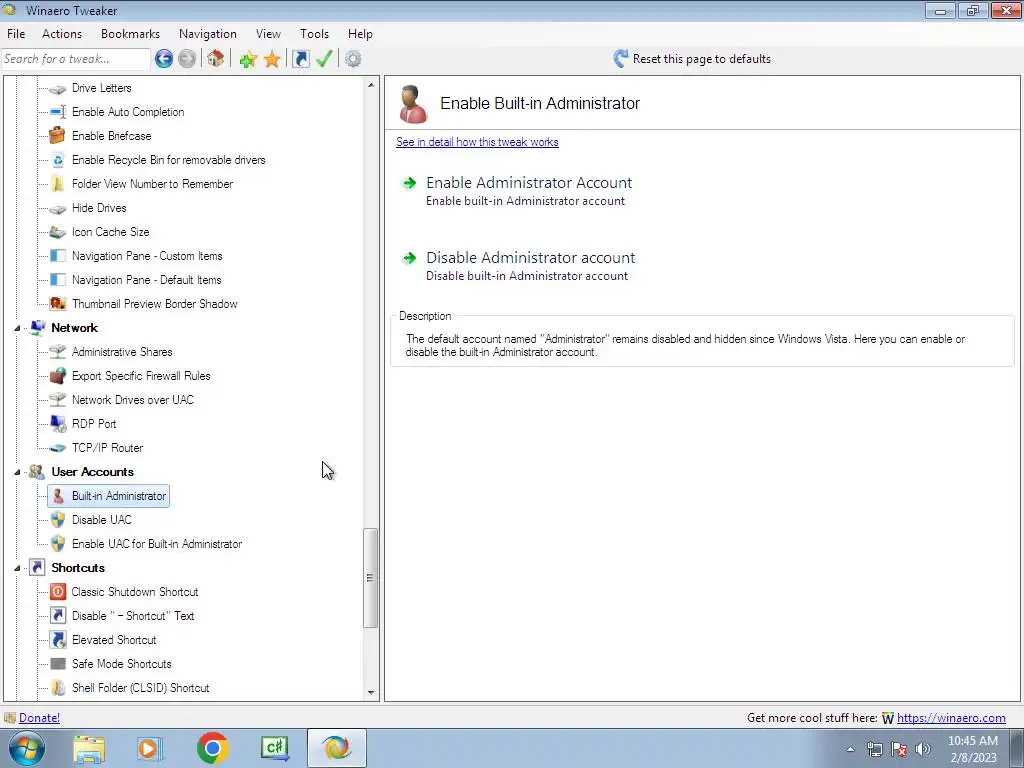Click the Search for a tweak field
This screenshot has width=1024, height=768.
pyautogui.click(x=76, y=59)
